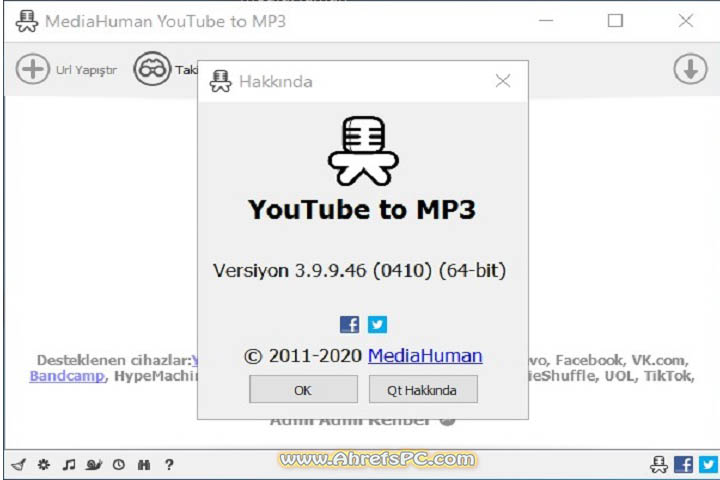Open Facebook icon in bottom status bar

(683, 464)
